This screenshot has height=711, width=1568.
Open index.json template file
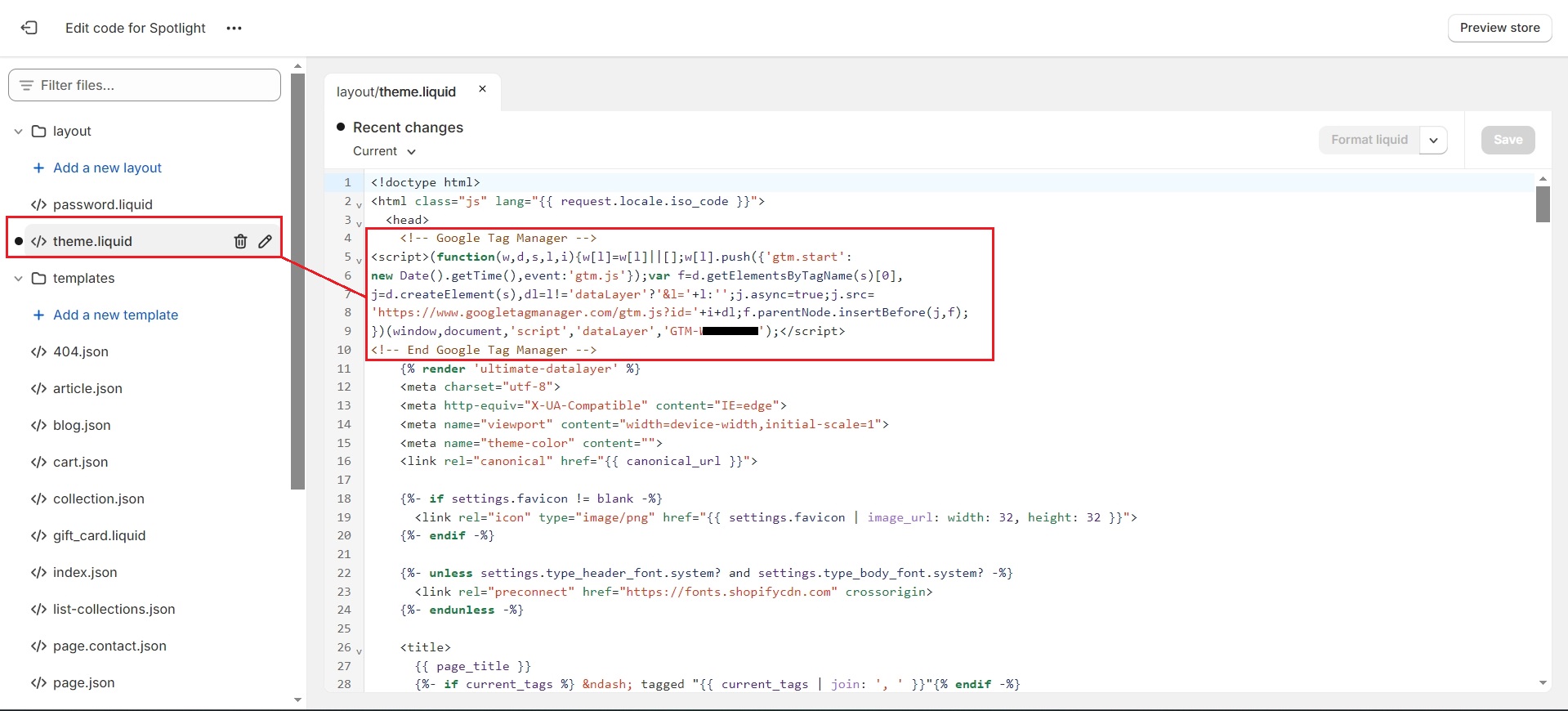[85, 572]
